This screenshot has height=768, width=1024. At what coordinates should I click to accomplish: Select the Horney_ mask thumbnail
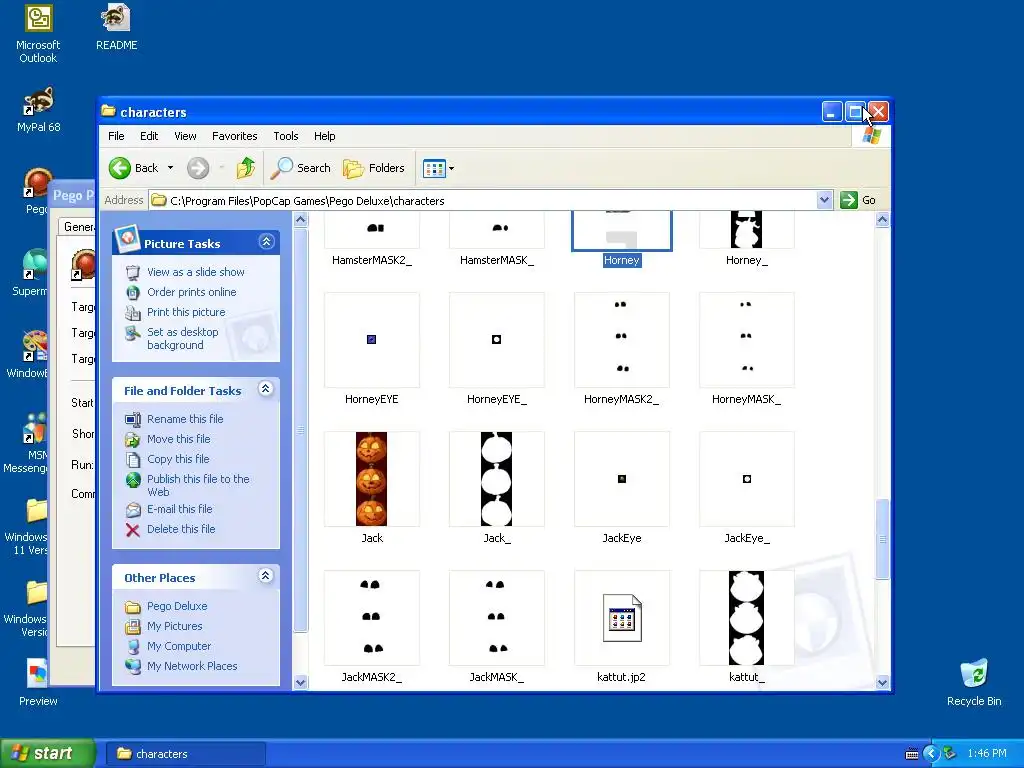click(x=746, y=229)
